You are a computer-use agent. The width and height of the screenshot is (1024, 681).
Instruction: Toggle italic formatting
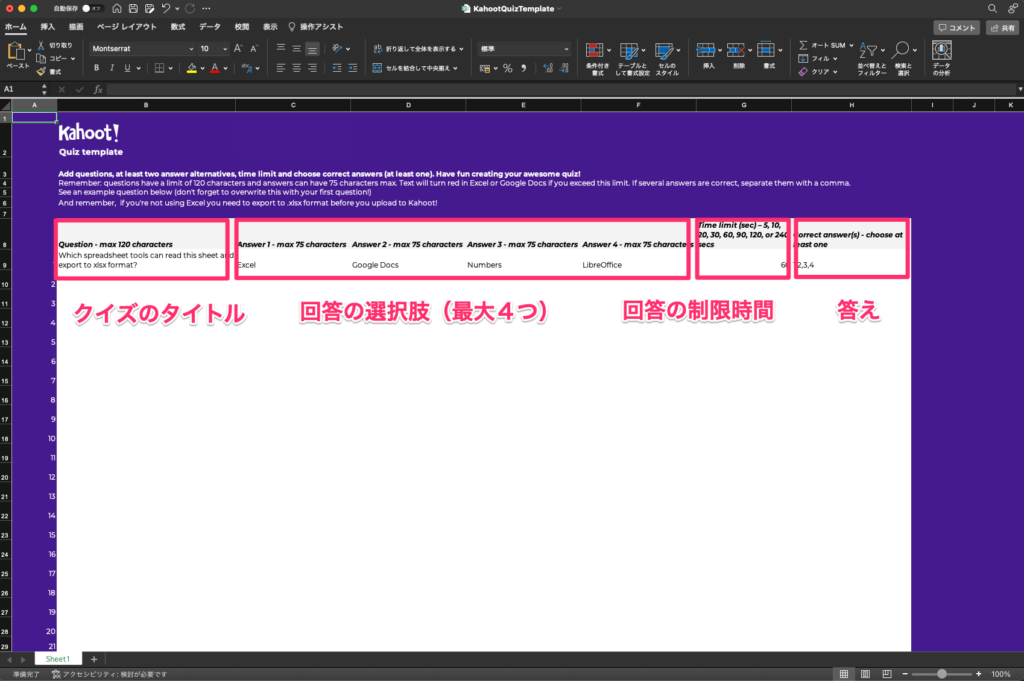point(112,68)
